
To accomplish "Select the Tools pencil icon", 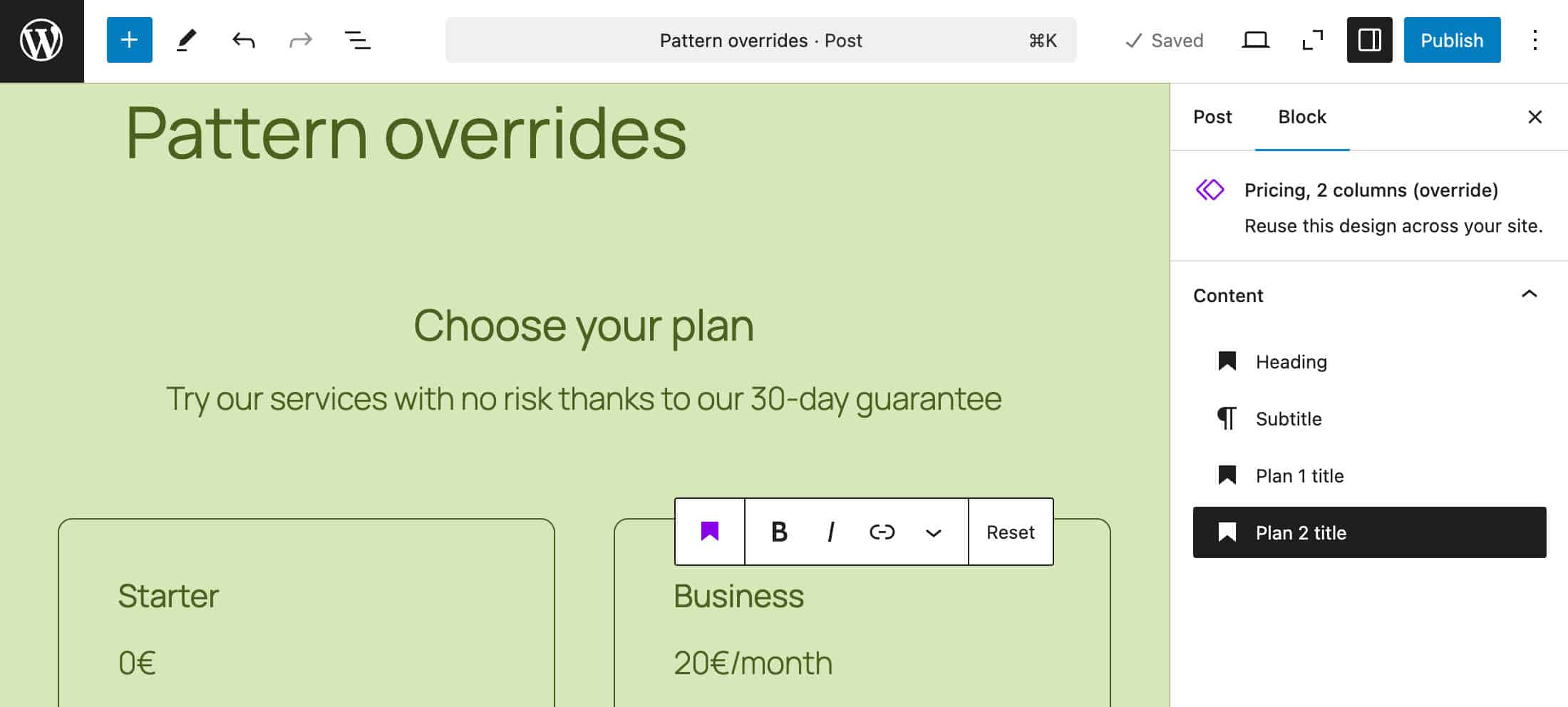I will tap(186, 40).
